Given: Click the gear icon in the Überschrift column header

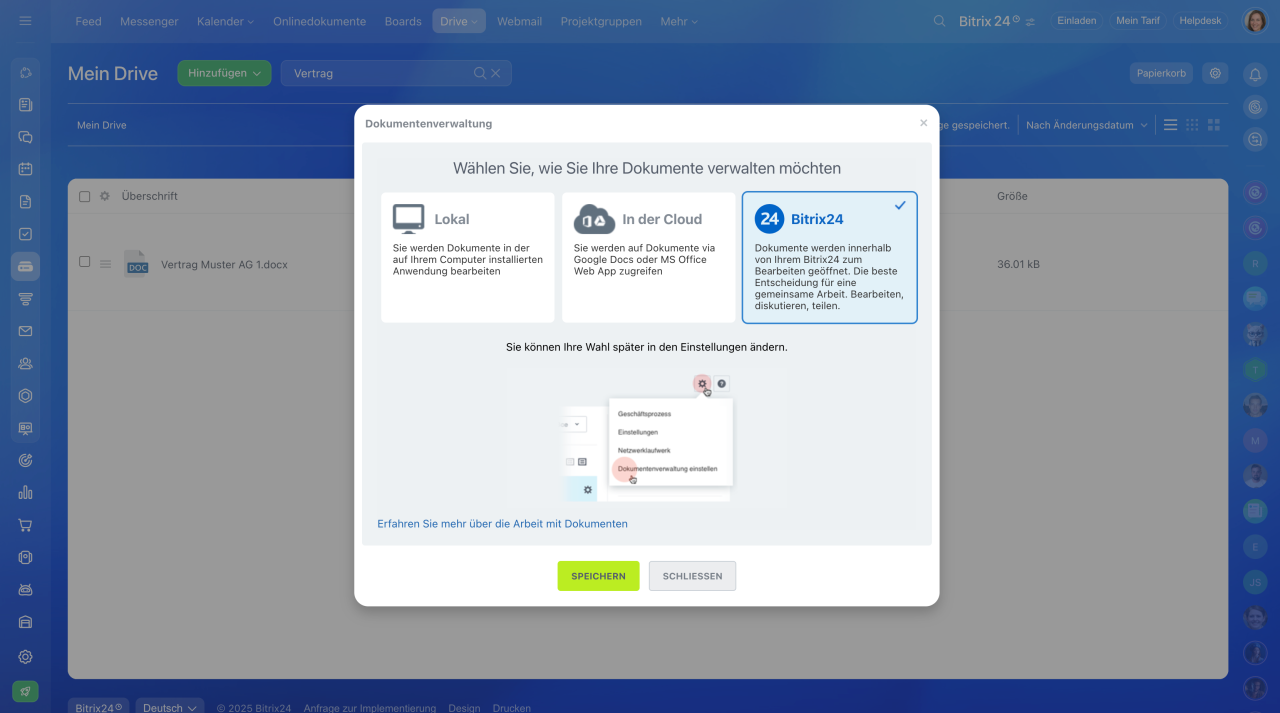Looking at the screenshot, I should point(105,196).
